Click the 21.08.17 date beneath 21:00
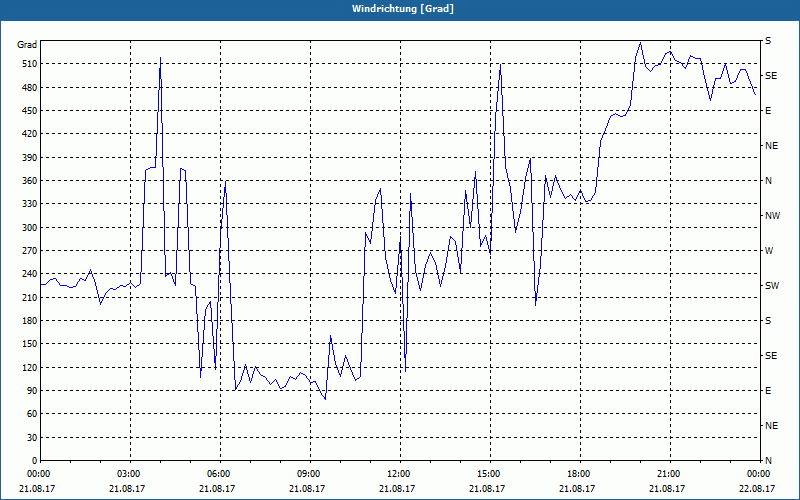Viewport: 800px width, 500px height. (x=667, y=488)
